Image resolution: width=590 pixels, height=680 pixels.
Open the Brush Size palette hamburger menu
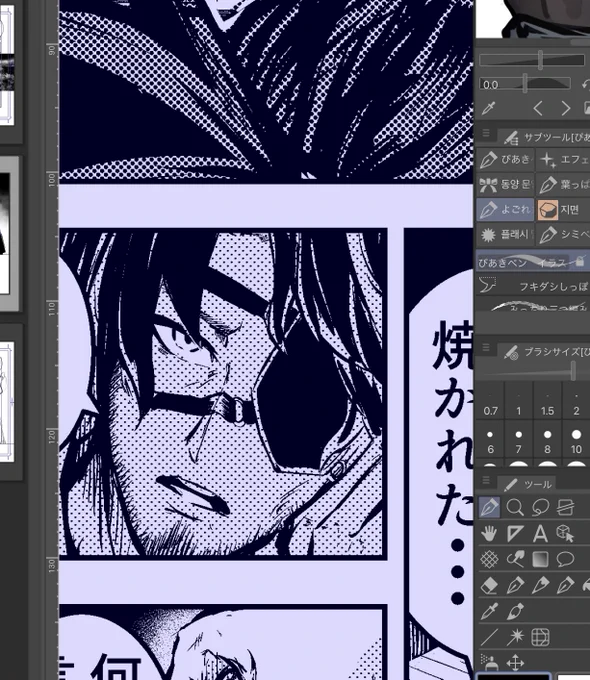click(486, 347)
